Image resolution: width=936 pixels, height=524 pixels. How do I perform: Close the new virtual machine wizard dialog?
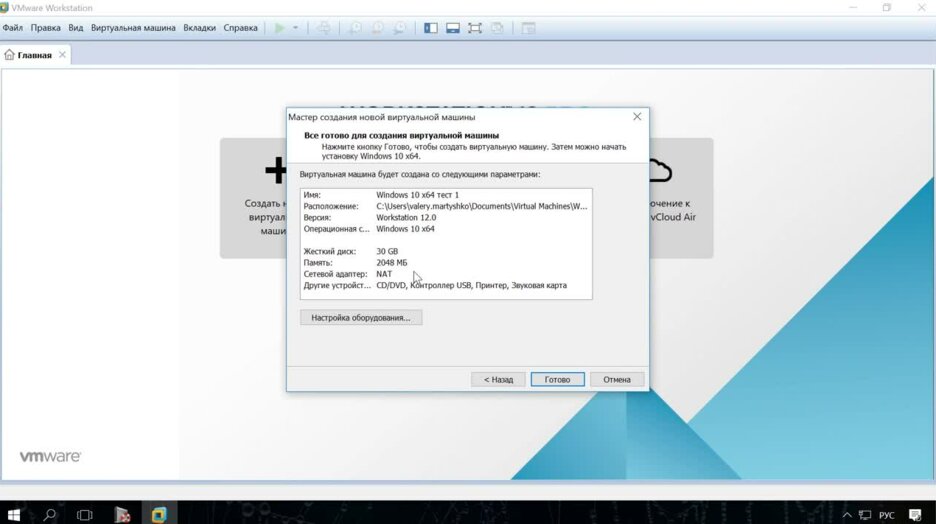(x=637, y=116)
